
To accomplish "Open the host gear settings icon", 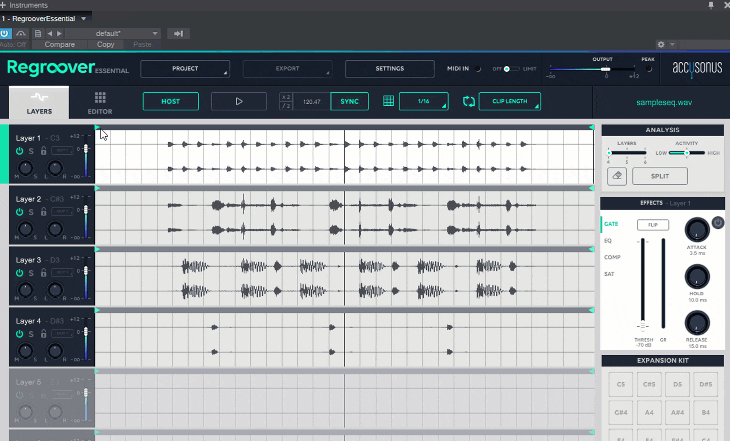I will [x=661, y=44].
